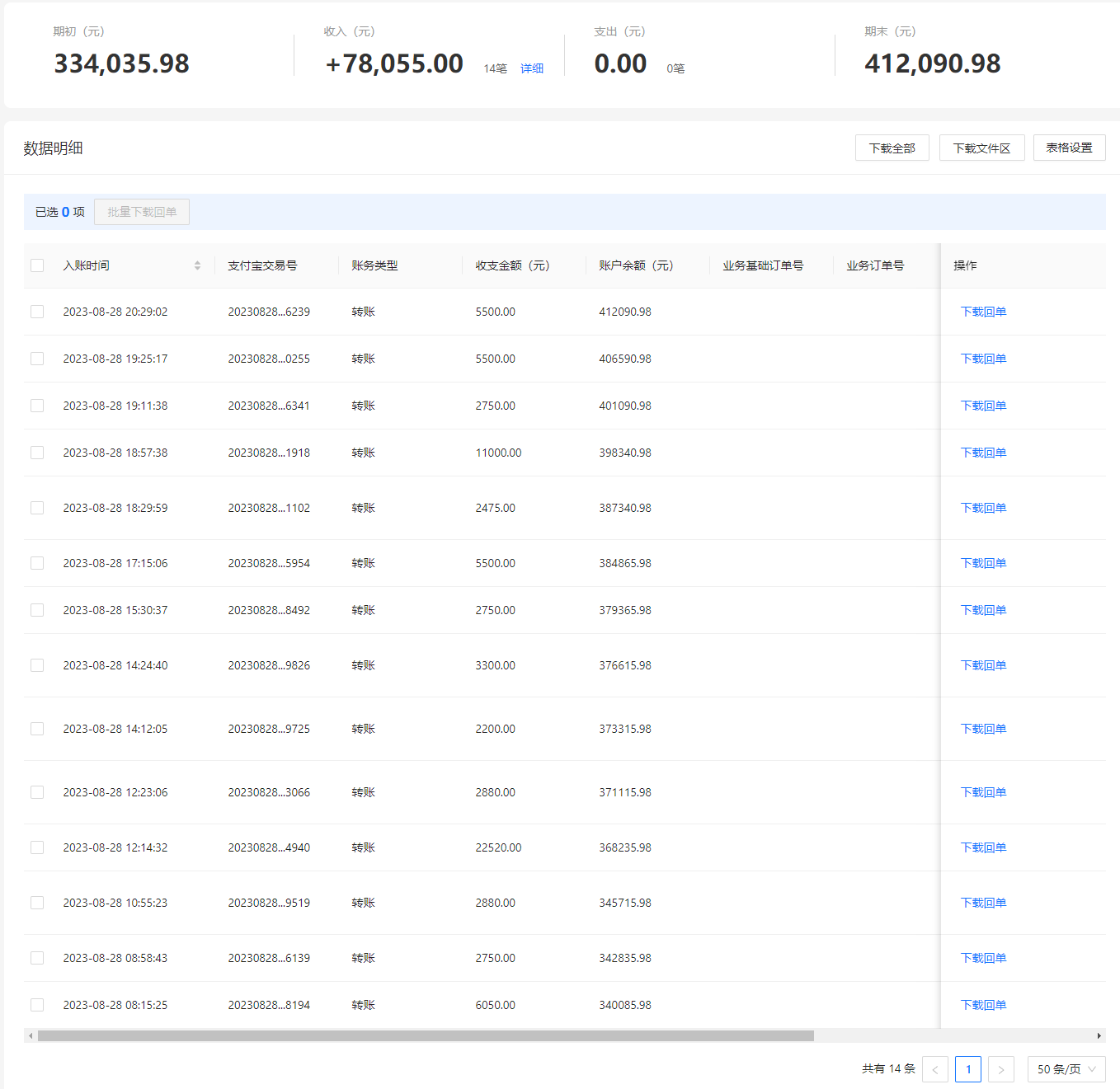
Task: Open the 50 条/页 page size dropdown
Action: click(1066, 1069)
